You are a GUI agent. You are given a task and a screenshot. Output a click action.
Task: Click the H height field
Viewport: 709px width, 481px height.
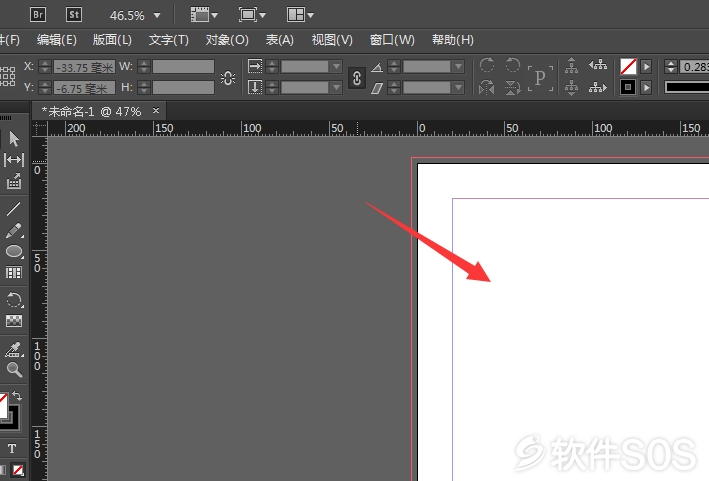pos(183,88)
